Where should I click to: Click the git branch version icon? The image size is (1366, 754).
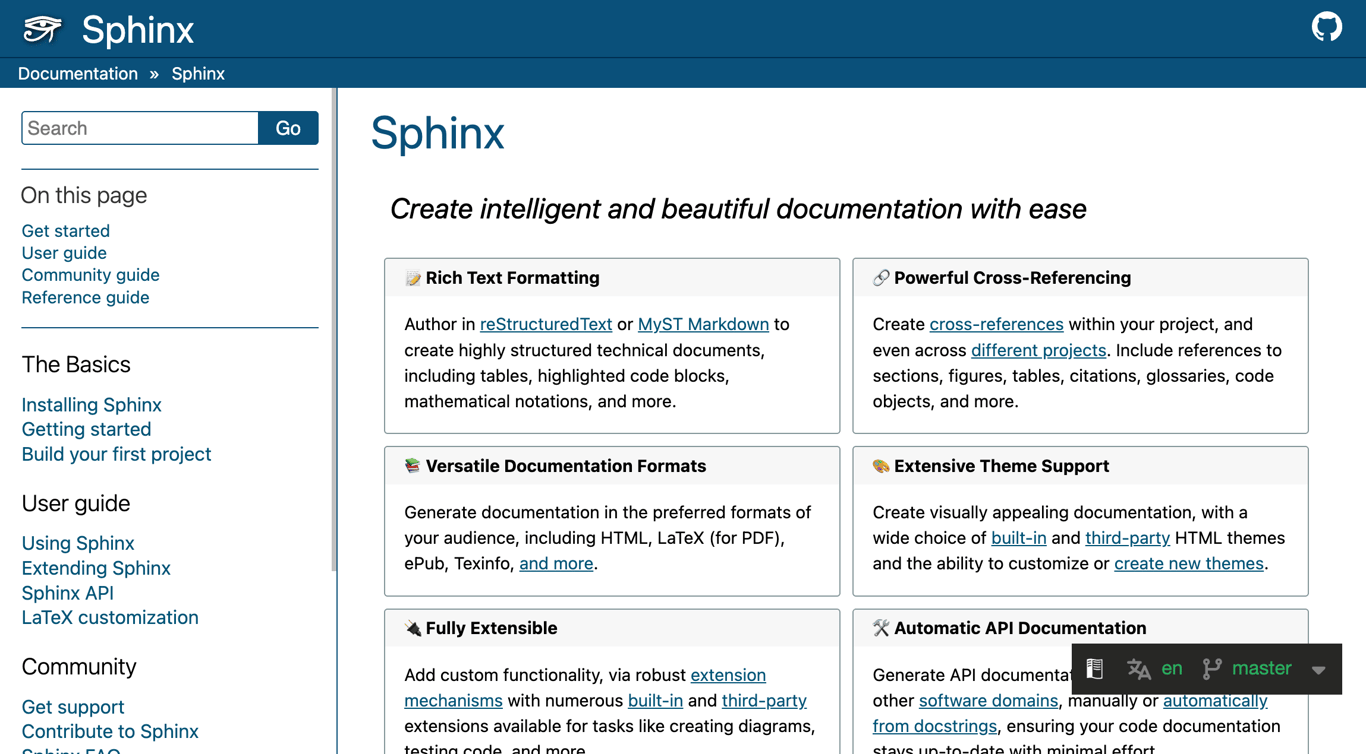[x=1212, y=669]
